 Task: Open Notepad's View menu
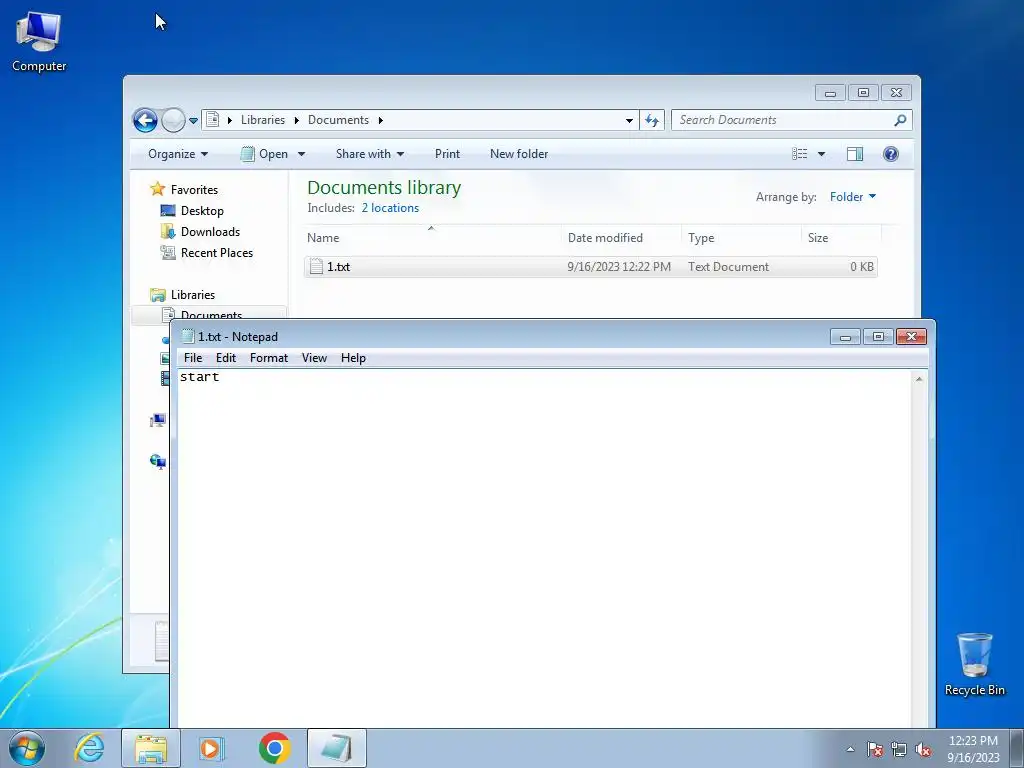tap(314, 358)
